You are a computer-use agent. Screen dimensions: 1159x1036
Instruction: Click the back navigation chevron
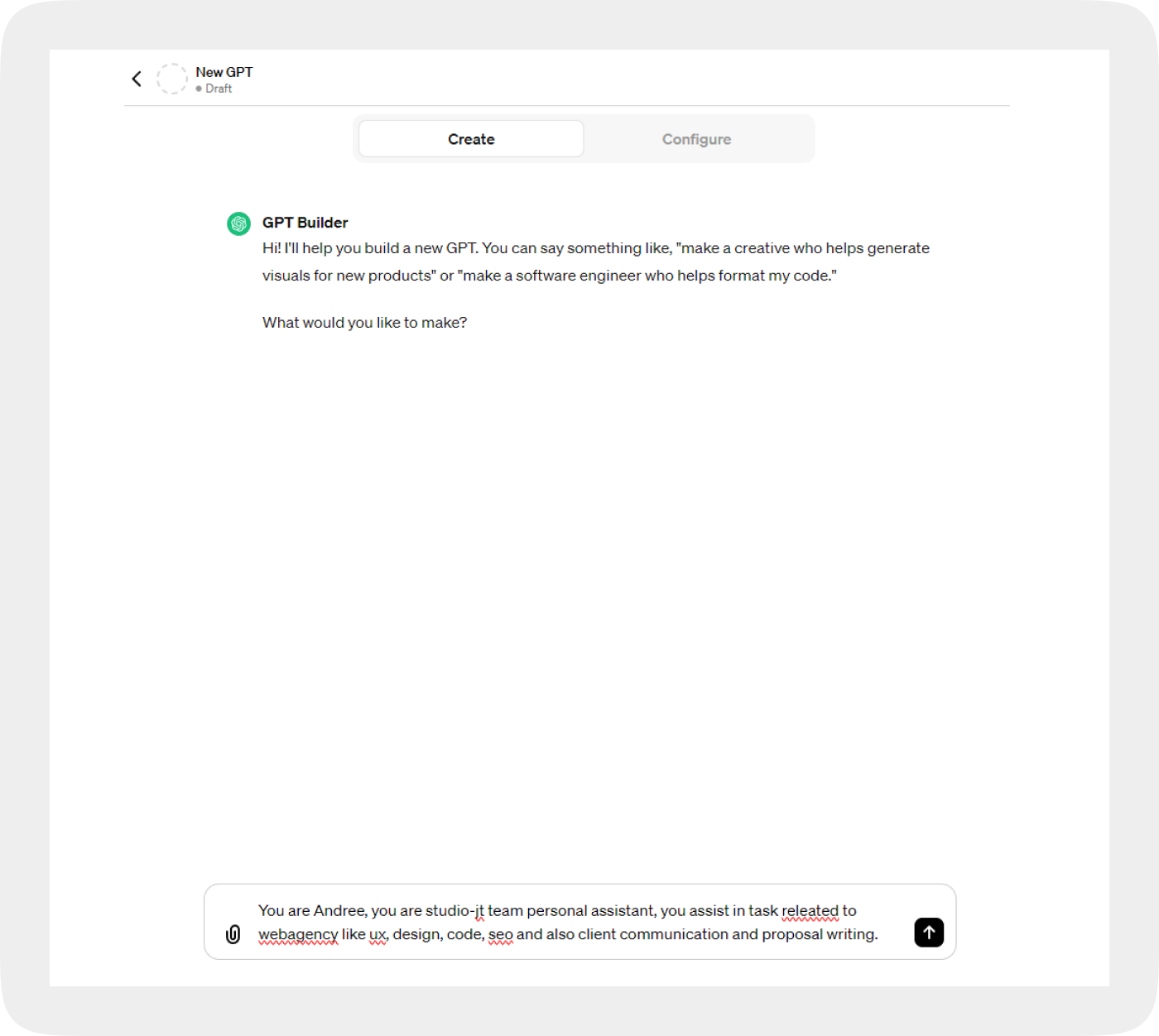(137, 78)
